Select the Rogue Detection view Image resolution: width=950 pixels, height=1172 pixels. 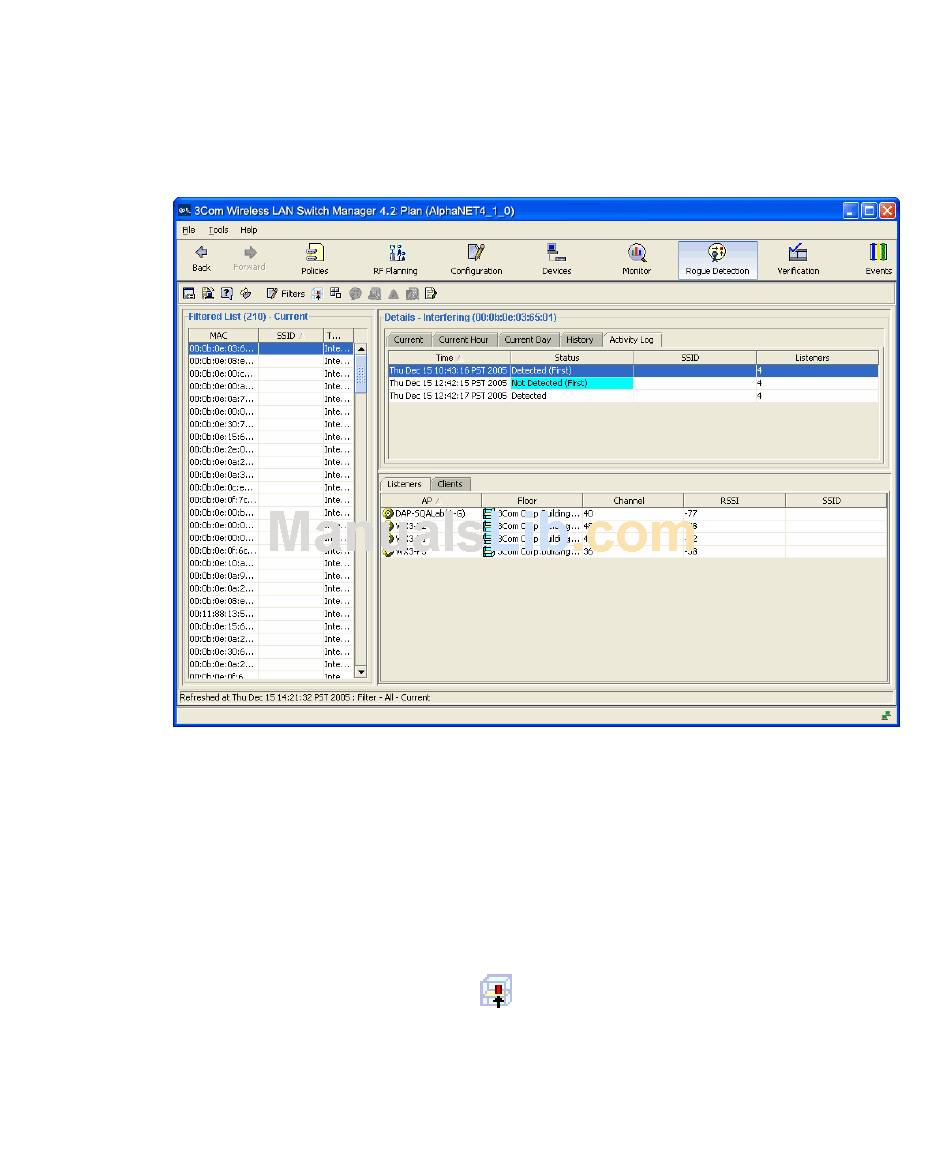click(x=717, y=259)
